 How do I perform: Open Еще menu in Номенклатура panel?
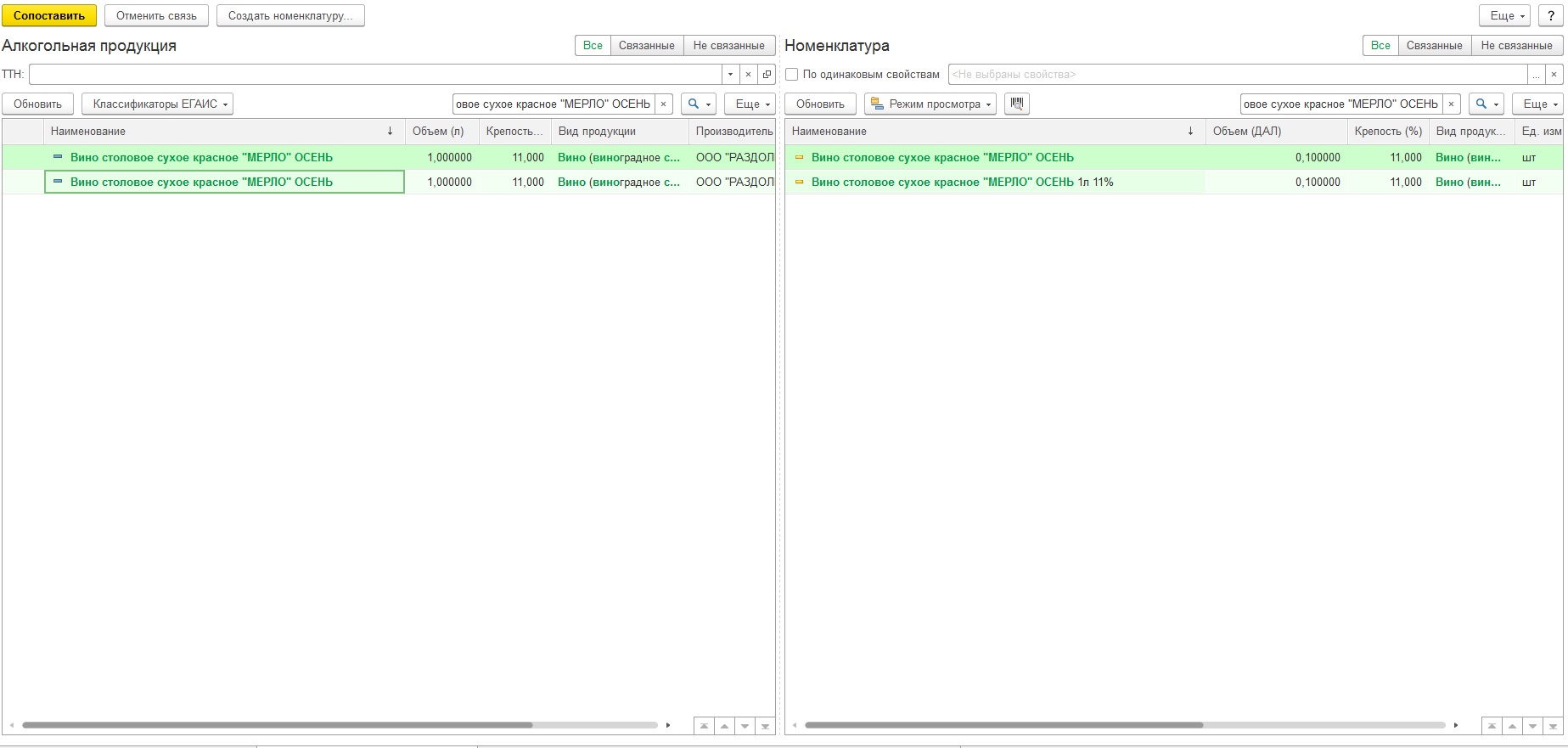(x=1537, y=104)
